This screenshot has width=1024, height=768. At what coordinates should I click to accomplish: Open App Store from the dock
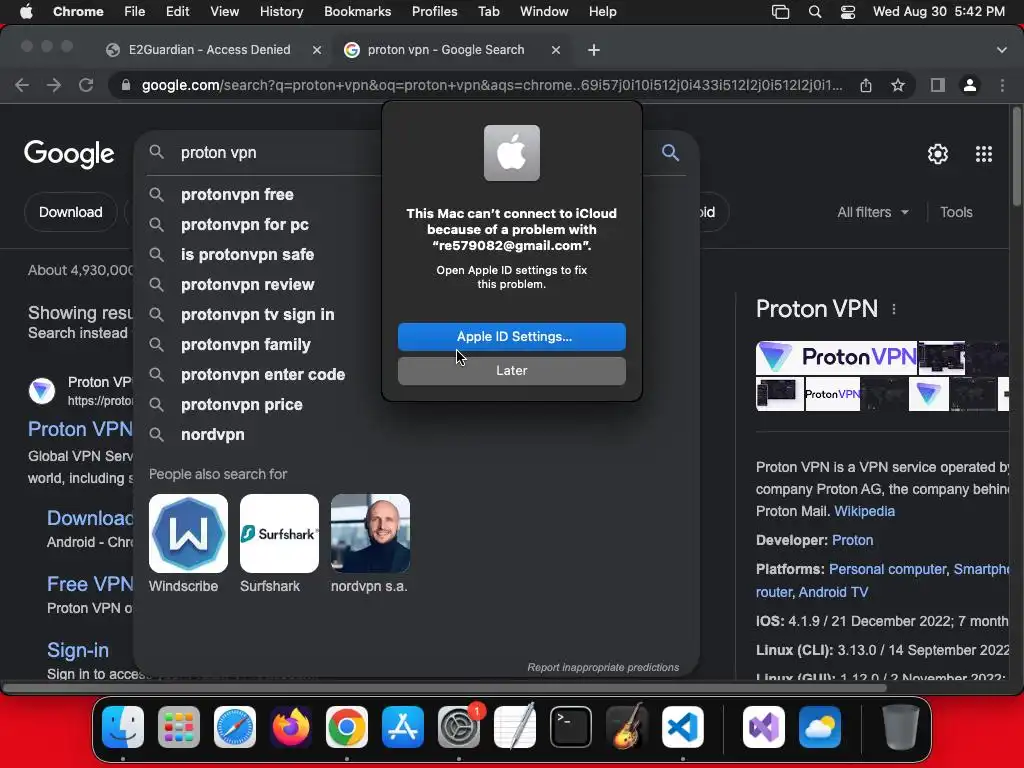point(403,727)
